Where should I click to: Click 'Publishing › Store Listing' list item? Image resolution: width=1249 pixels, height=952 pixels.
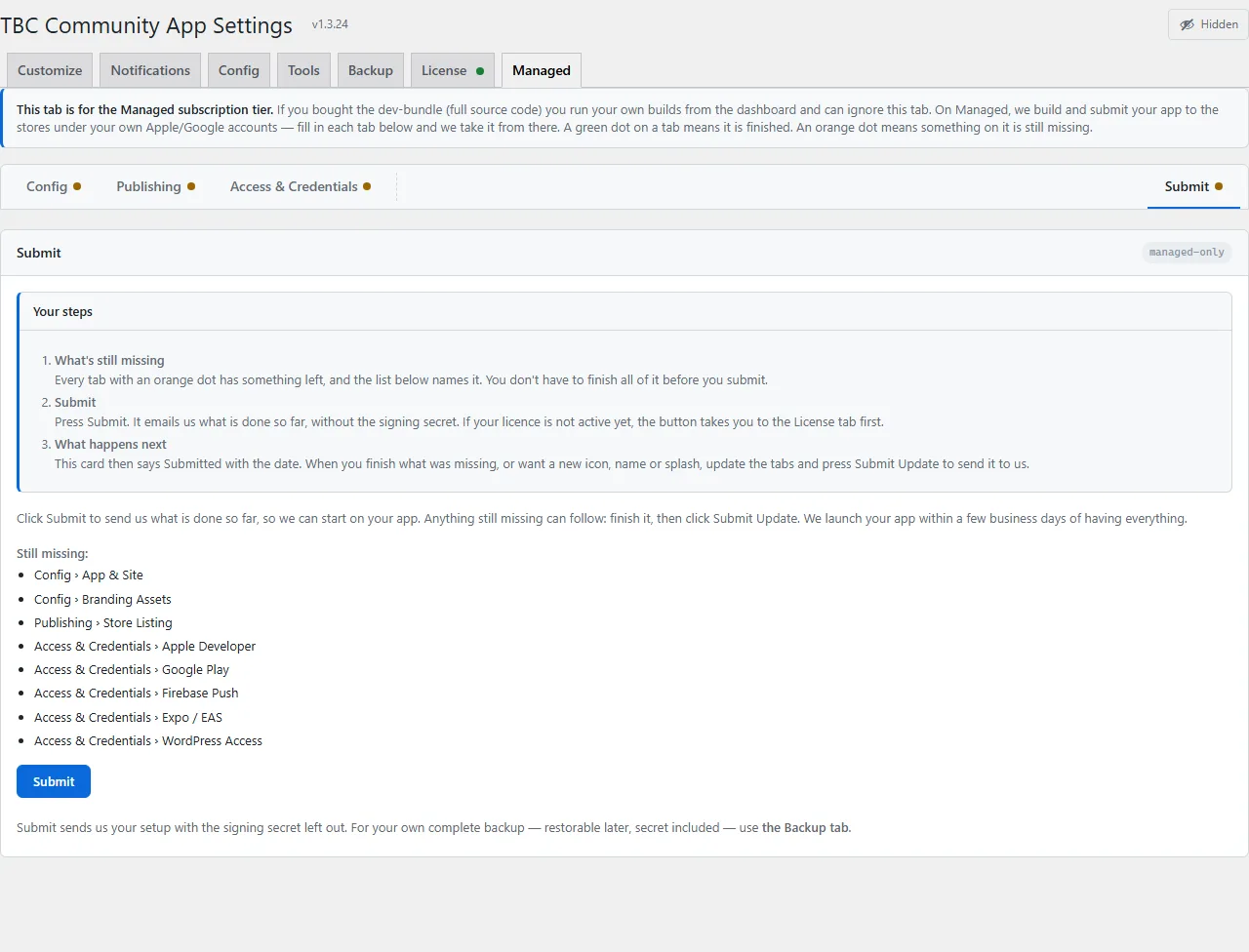(x=103, y=622)
